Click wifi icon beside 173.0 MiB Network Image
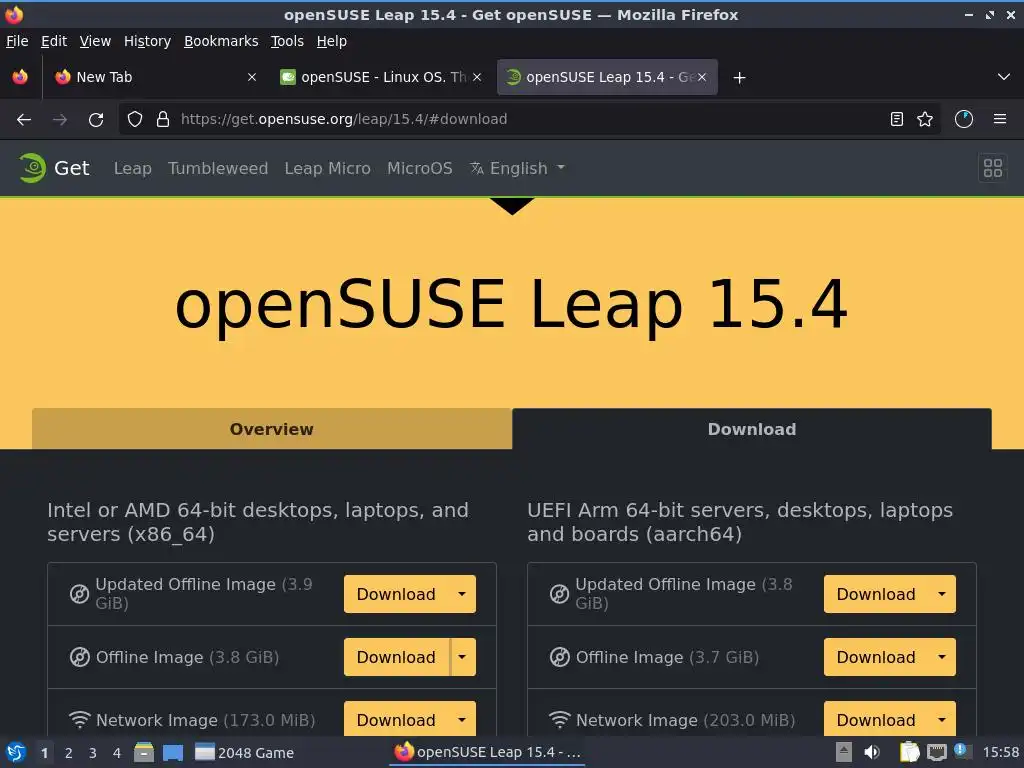Image resolution: width=1024 pixels, height=768 pixels. 80,720
